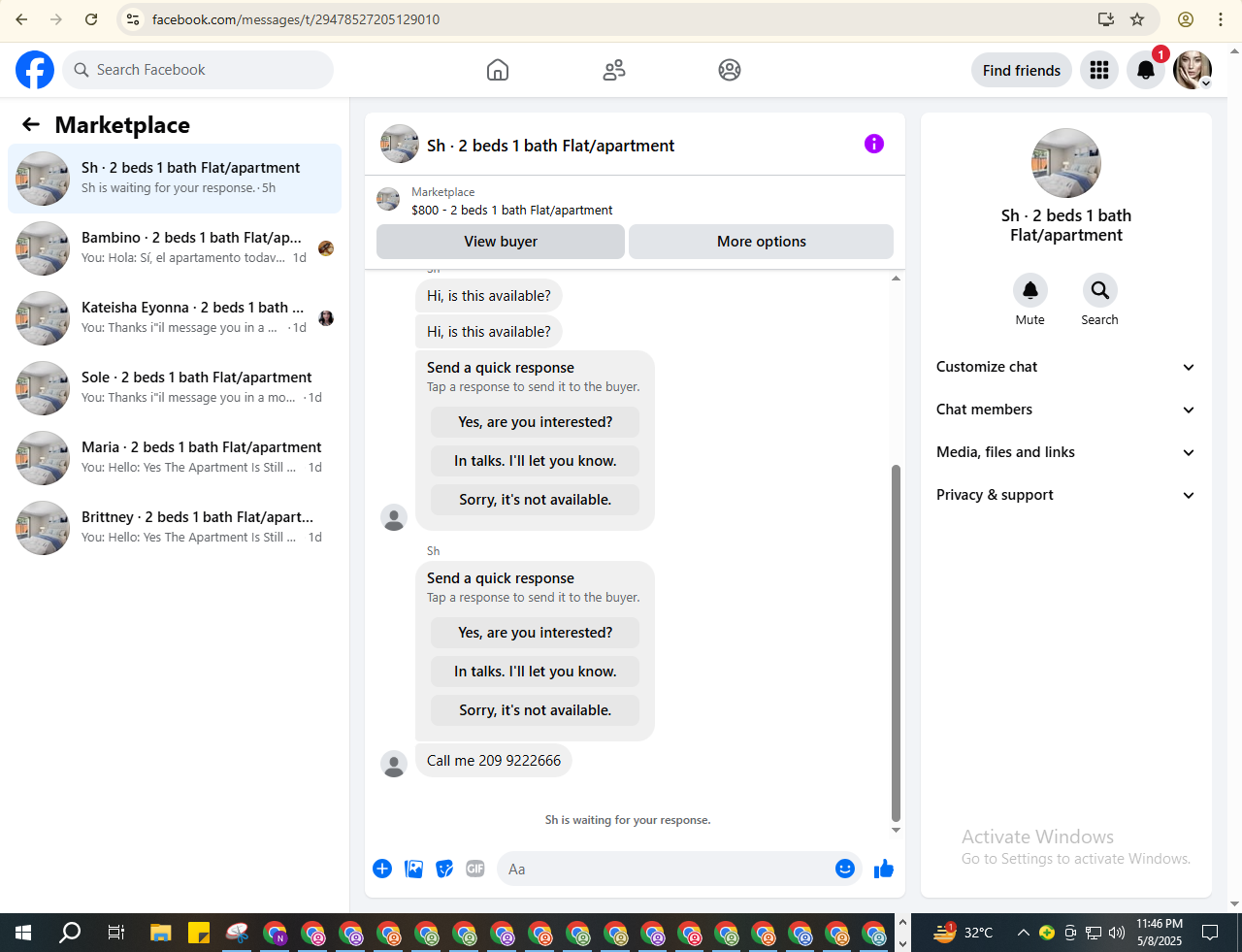1242x952 pixels.
Task: Mute the conversation with the bell icon
Action: tap(1030, 290)
